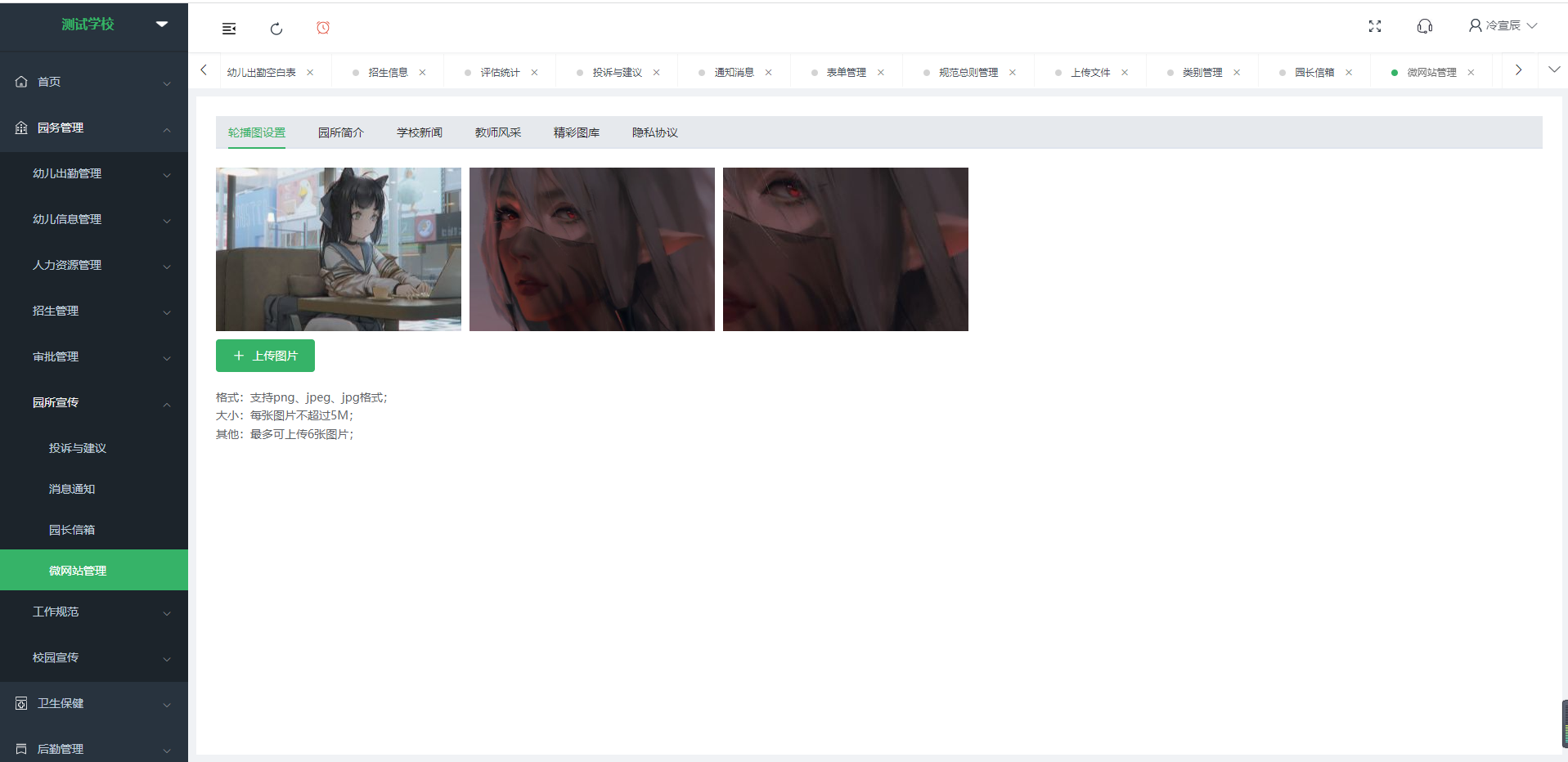Expand 审批管理 submenu

point(167,358)
